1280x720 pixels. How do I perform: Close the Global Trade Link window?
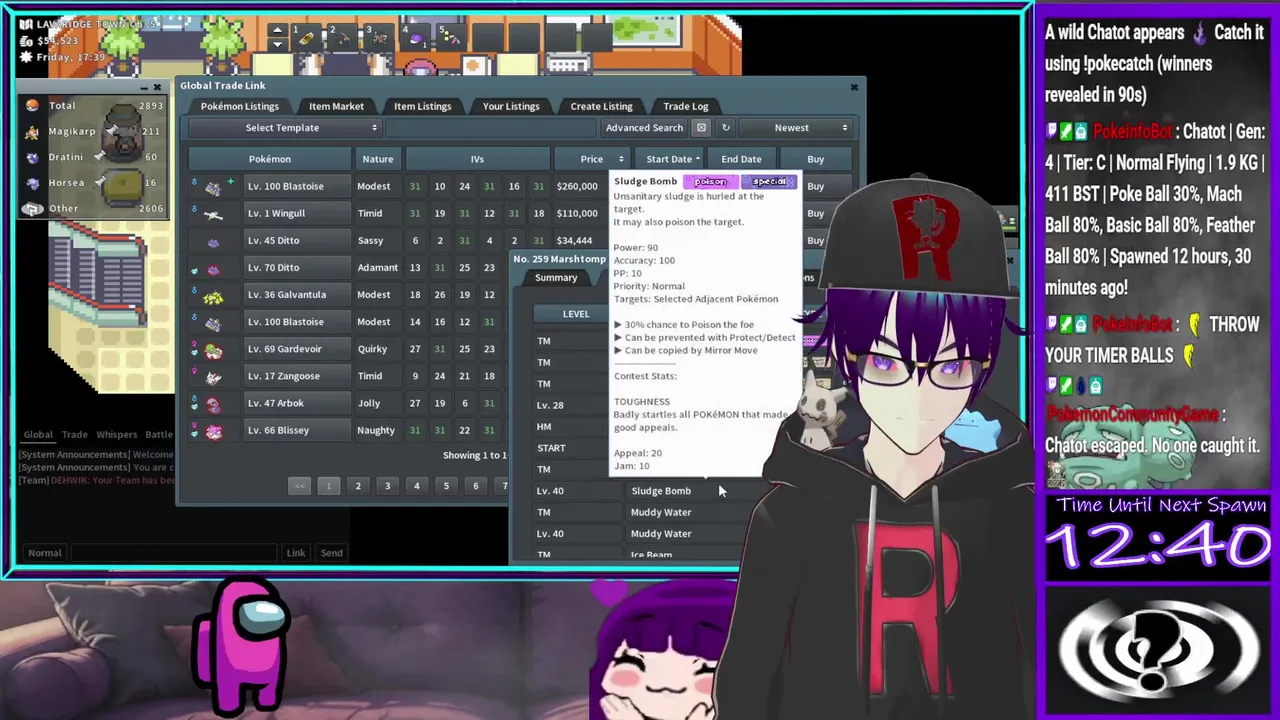pyautogui.click(x=854, y=87)
